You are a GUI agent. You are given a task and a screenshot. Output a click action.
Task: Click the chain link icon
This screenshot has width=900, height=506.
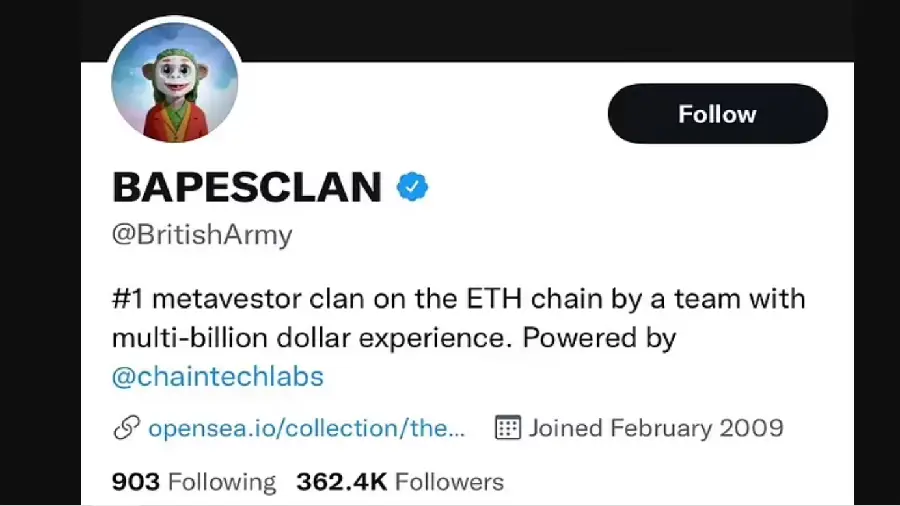(x=126, y=429)
